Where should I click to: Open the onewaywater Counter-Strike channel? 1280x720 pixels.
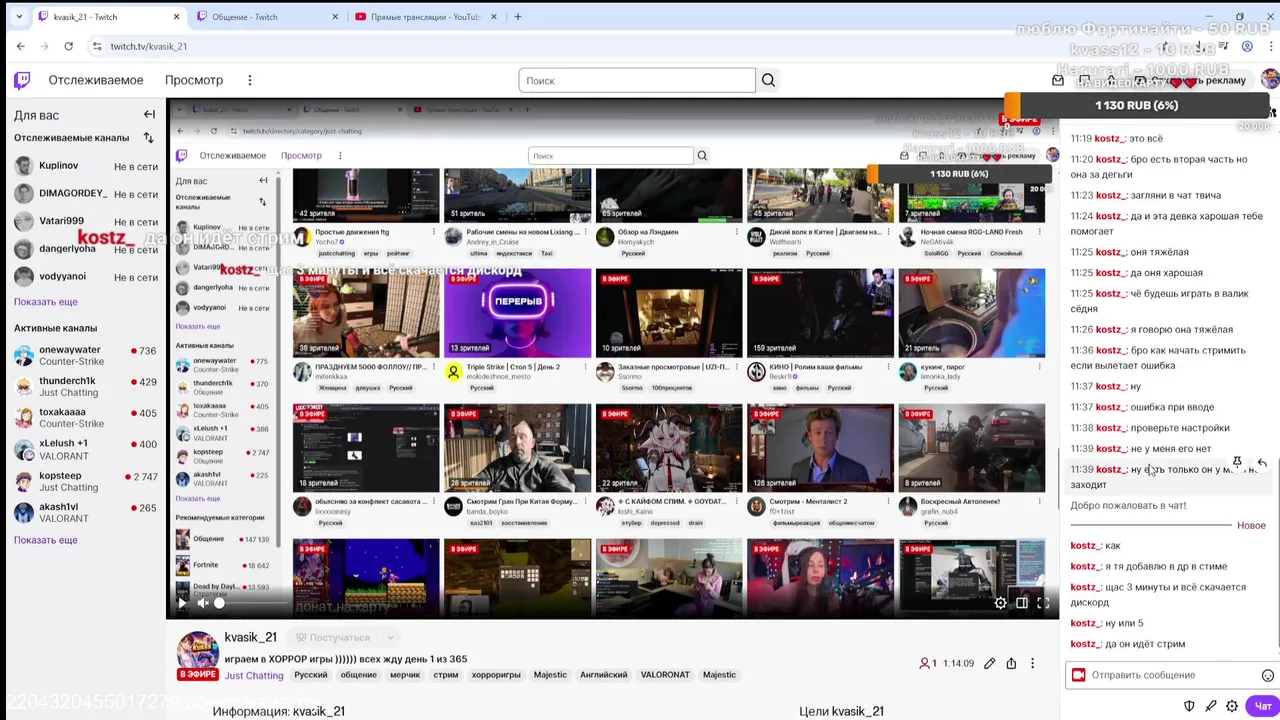(x=86, y=356)
